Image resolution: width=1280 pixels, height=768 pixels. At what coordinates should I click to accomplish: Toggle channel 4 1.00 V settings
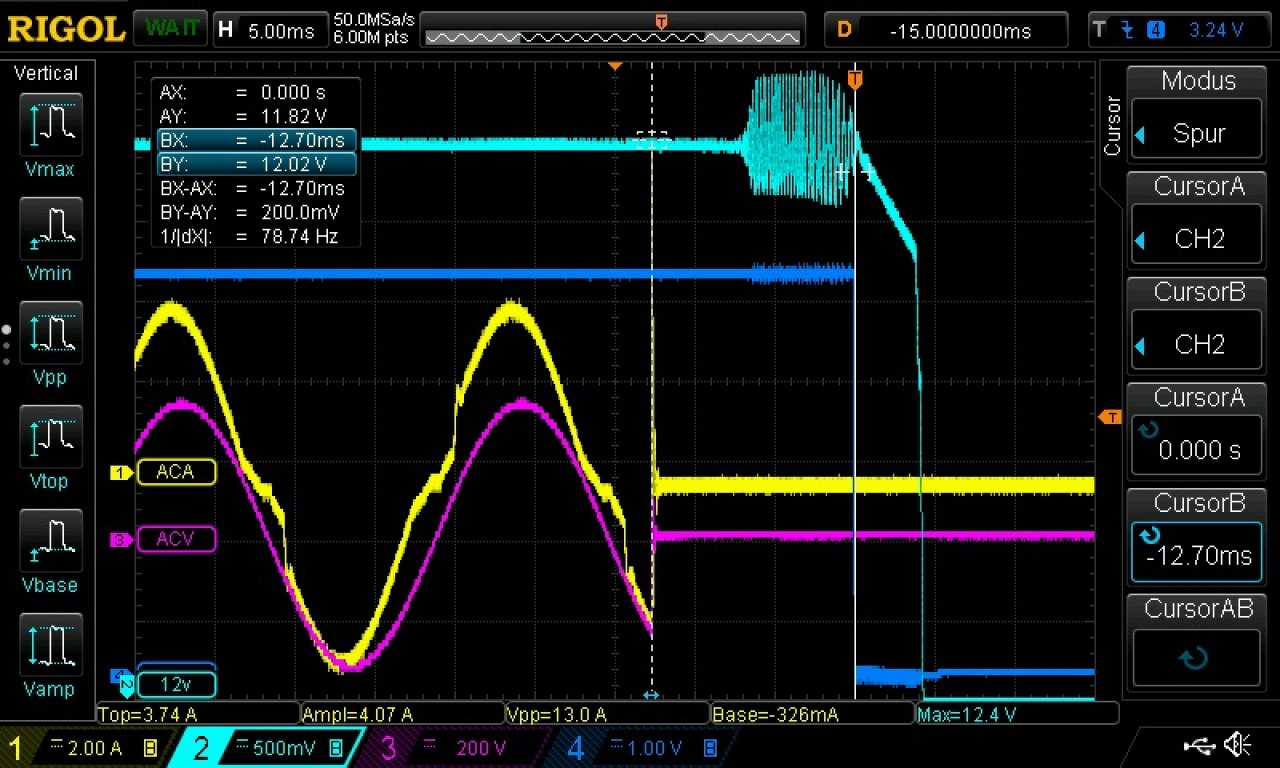(646, 748)
